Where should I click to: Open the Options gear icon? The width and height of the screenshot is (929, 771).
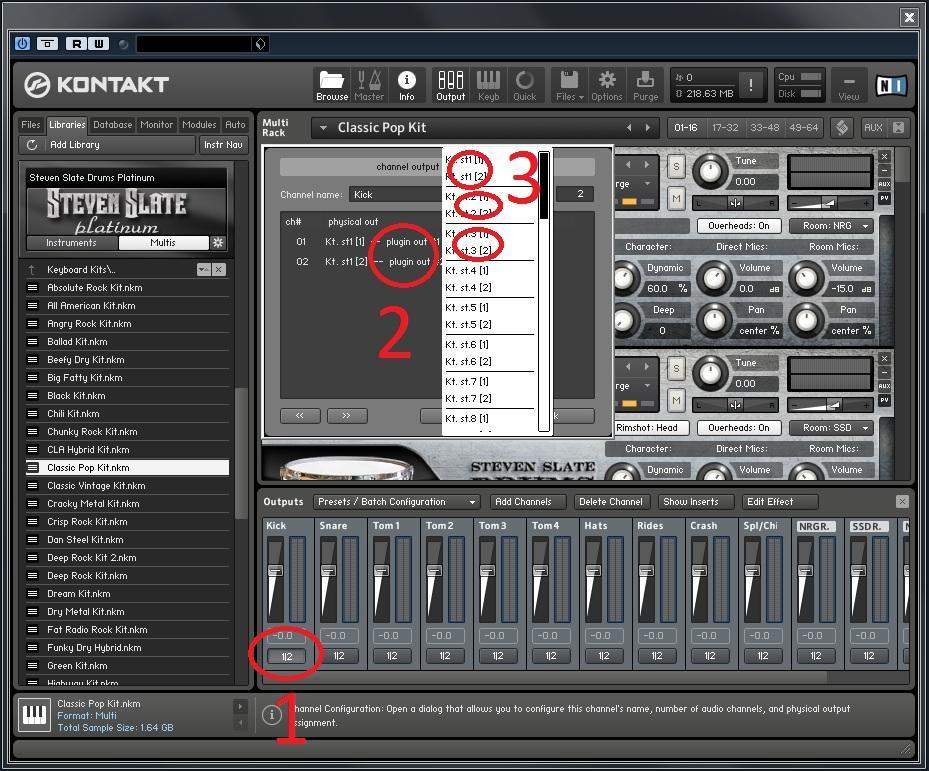coord(607,85)
